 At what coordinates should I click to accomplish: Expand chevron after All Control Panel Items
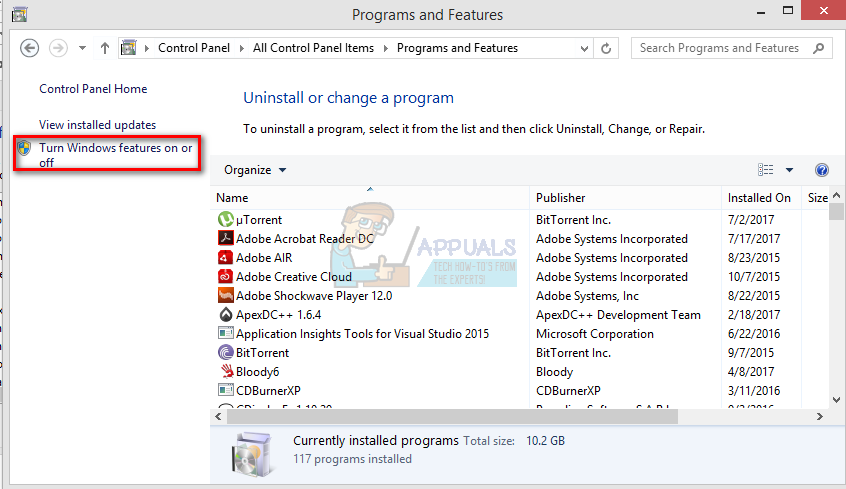pyautogui.click(x=385, y=48)
